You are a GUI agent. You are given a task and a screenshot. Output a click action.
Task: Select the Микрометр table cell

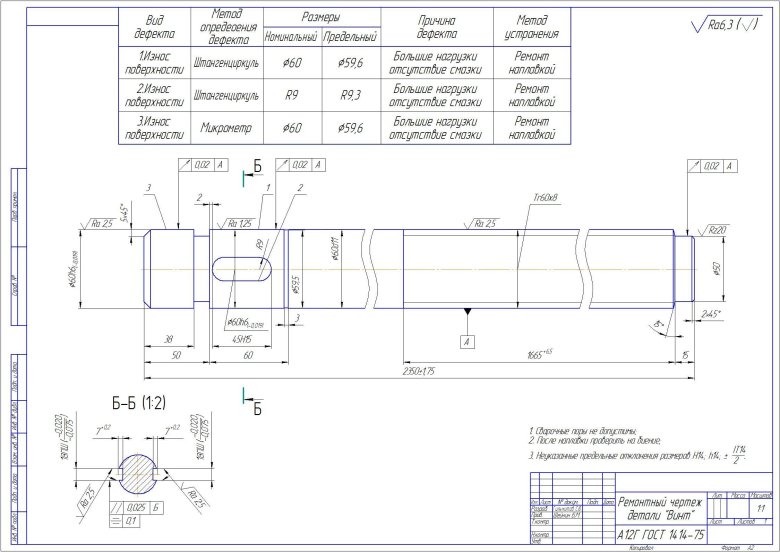tap(225, 127)
